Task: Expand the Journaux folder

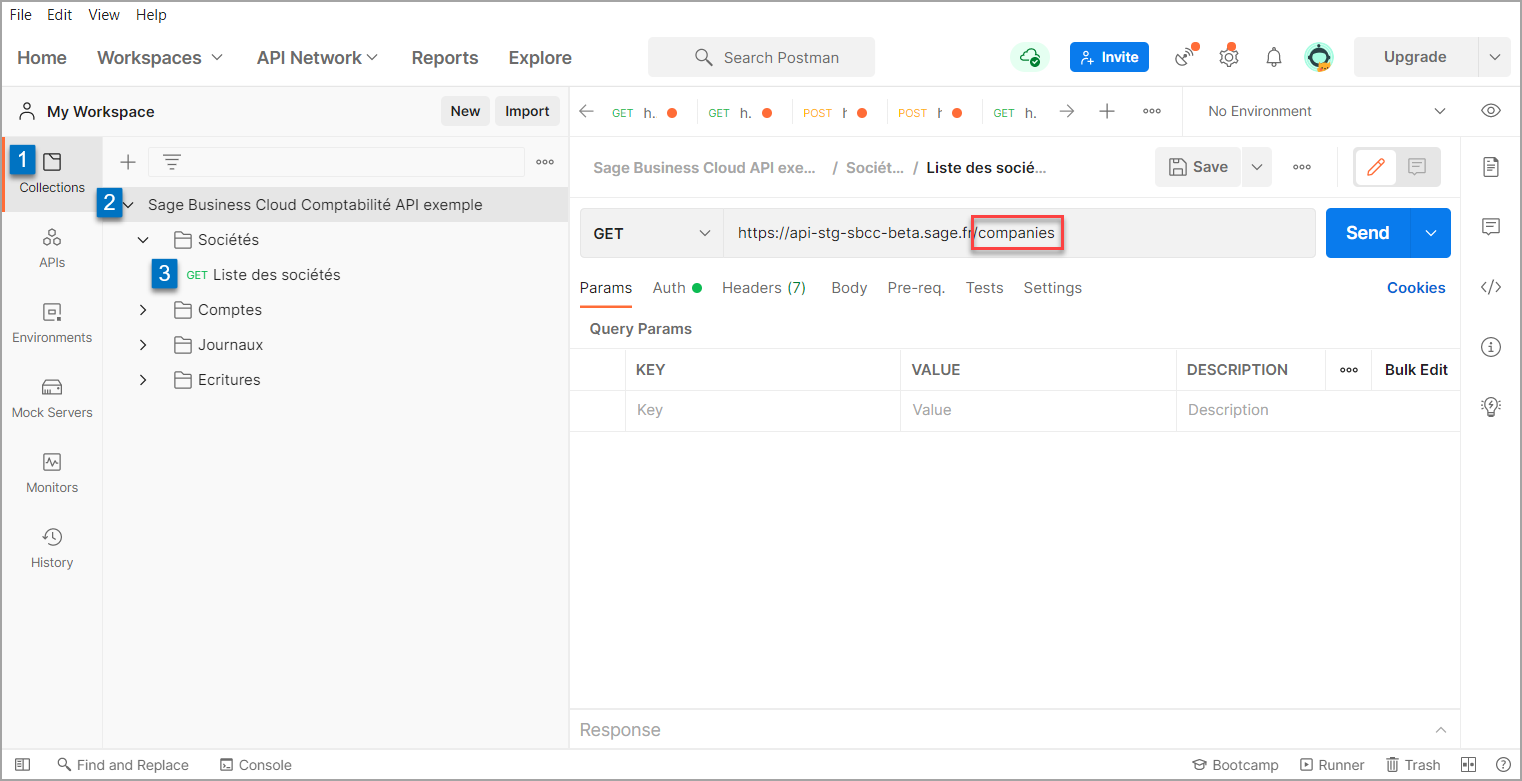Action: (x=143, y=345)
